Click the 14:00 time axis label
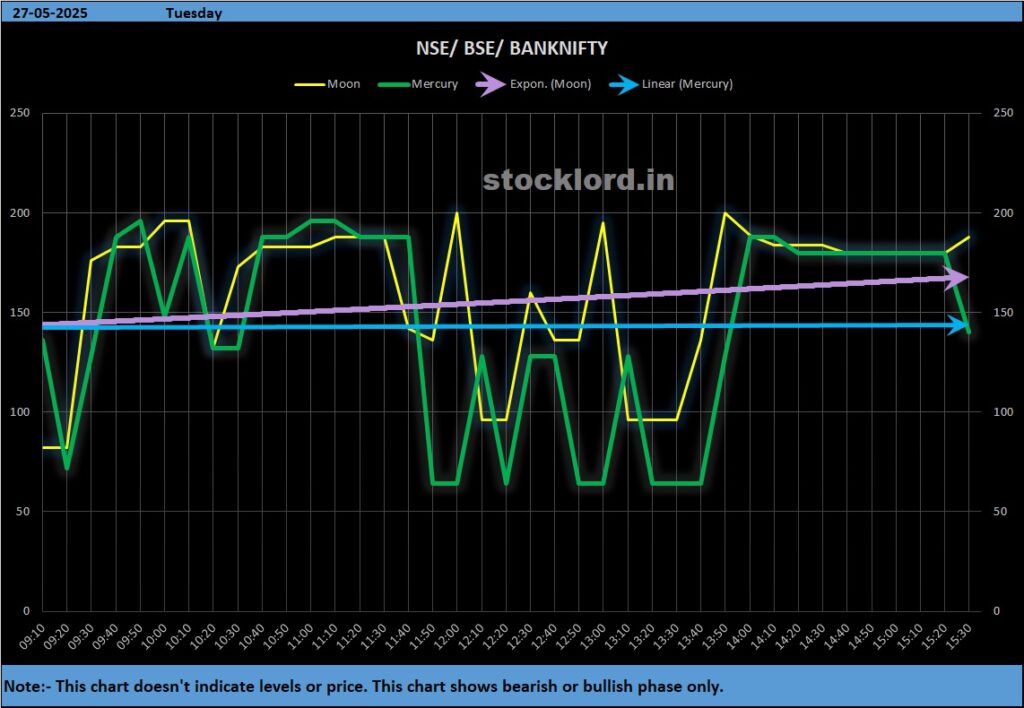1024x708 pixels. 739,636
